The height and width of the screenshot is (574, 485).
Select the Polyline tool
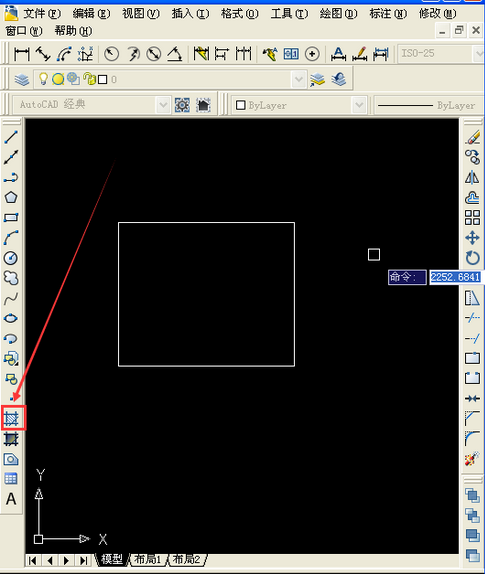click(x=11, y=178)
